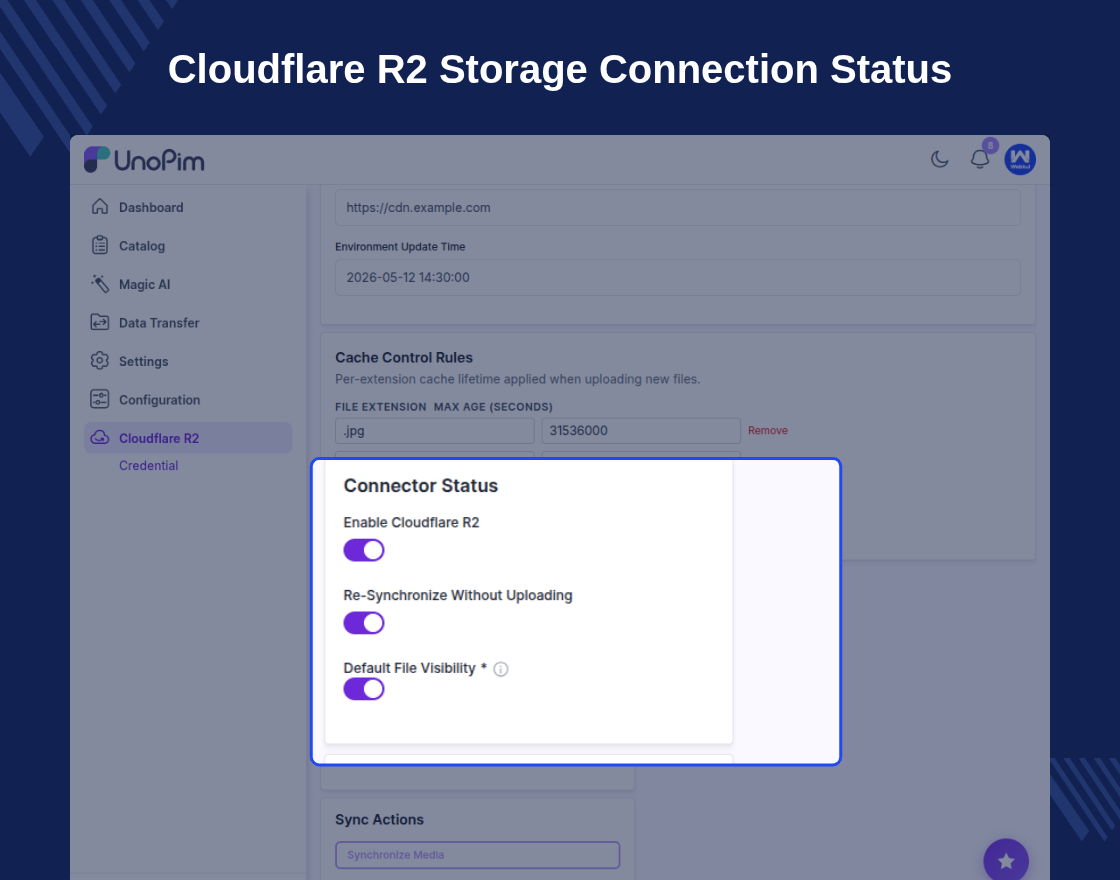This screenshot has width=1120, height=880.
Task: Toggle Default File Visibility switch
Action: 364,689
